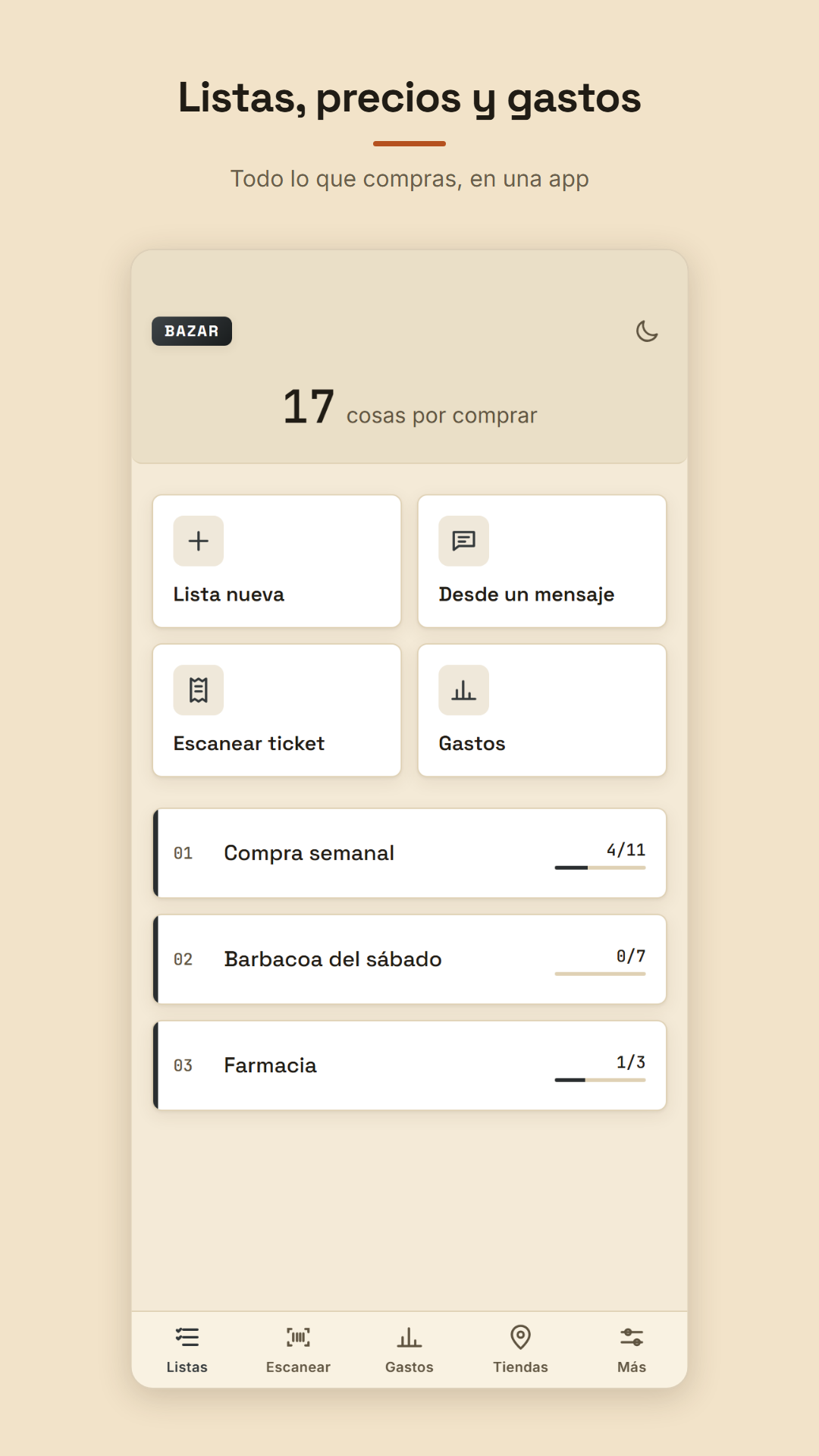Open the Barbacoa del sábado list

409,959
